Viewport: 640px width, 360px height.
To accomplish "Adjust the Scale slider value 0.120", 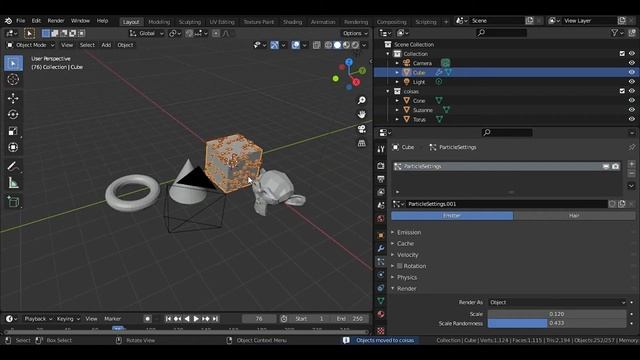I will (x=557, y=314).
